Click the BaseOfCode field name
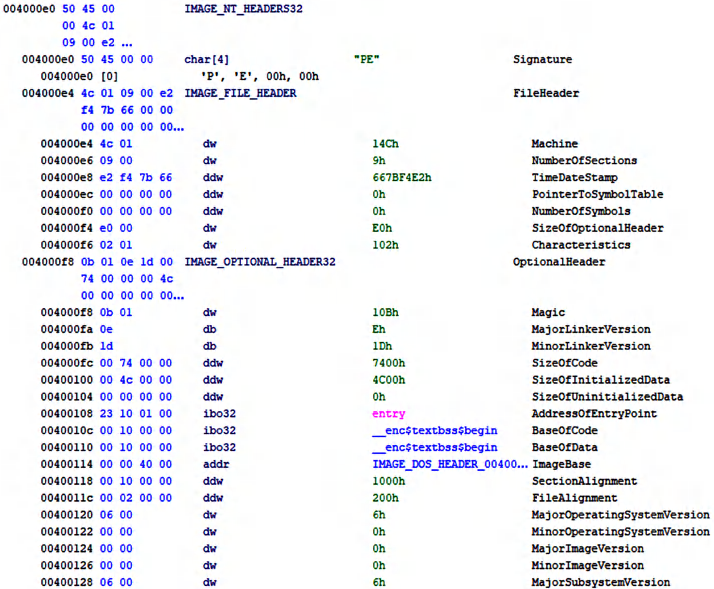The width and height of the screenshot is (714, 589). (564, 430)
